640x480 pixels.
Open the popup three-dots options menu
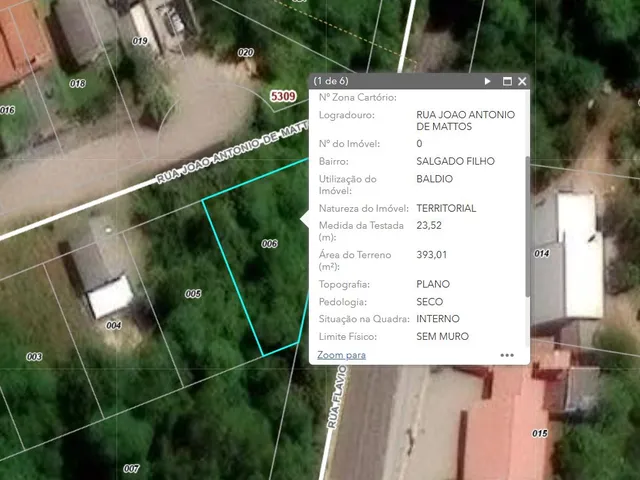[507, 355]
